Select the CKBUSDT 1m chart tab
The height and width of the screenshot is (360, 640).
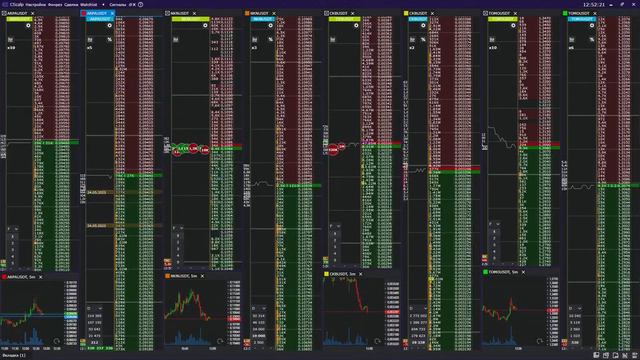tap(342, 274)
